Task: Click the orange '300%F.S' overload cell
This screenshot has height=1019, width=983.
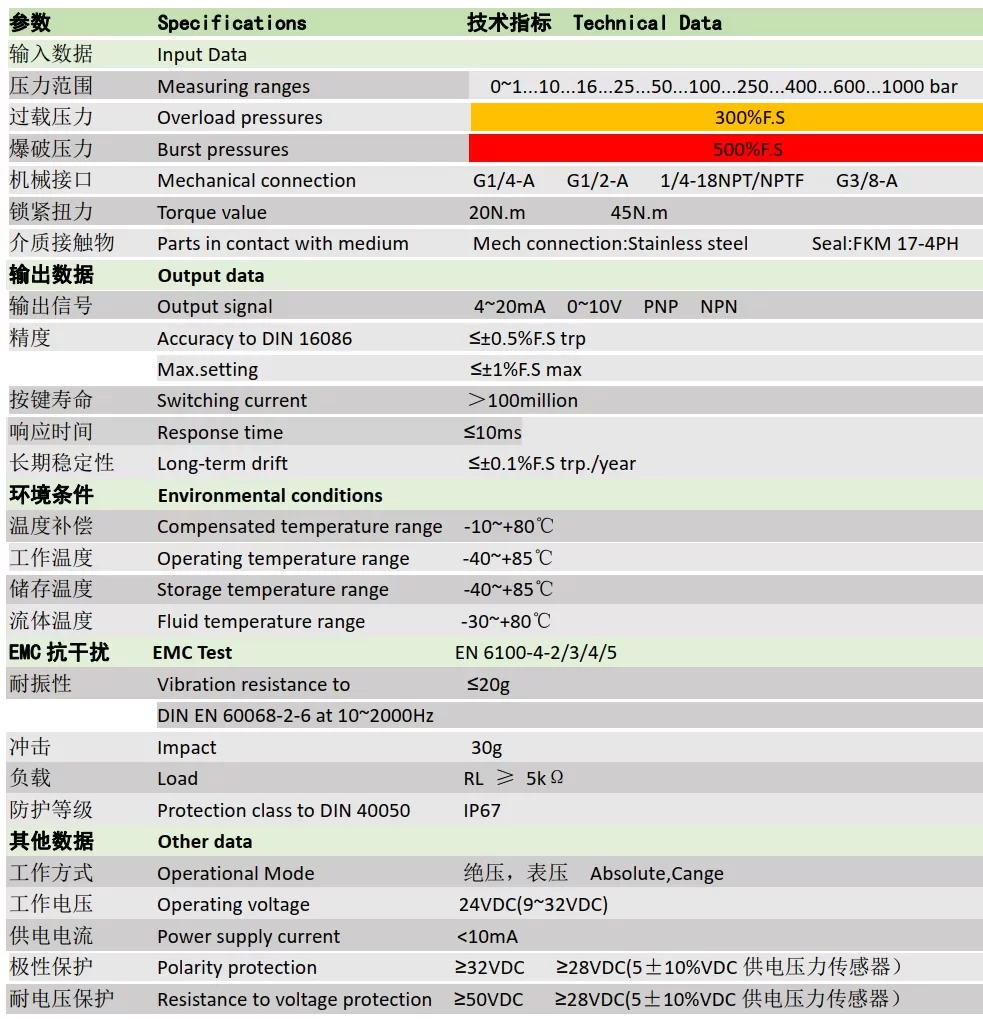Action: point(726,118)
